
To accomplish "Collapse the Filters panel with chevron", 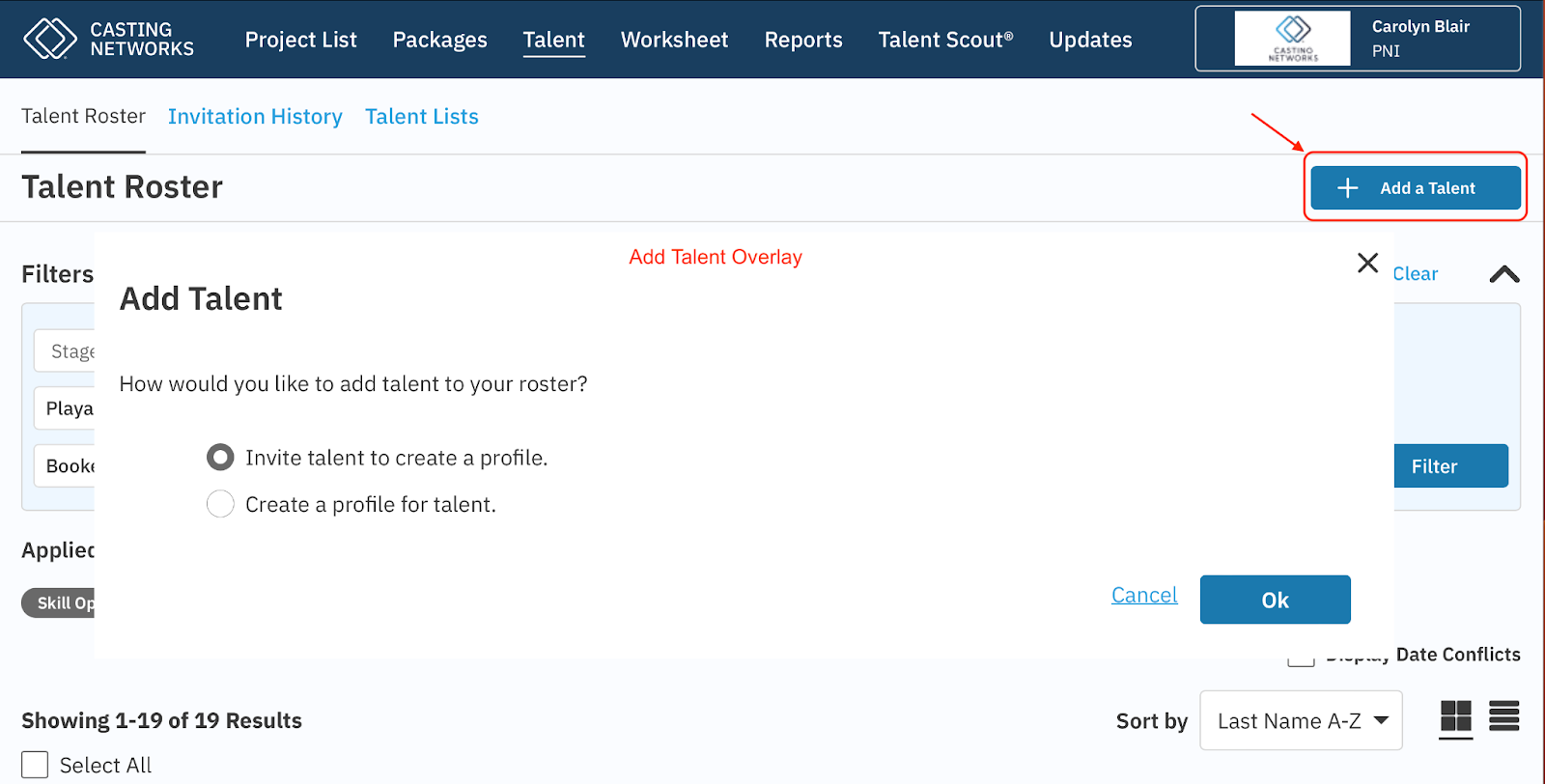I will coord(1503,274).
